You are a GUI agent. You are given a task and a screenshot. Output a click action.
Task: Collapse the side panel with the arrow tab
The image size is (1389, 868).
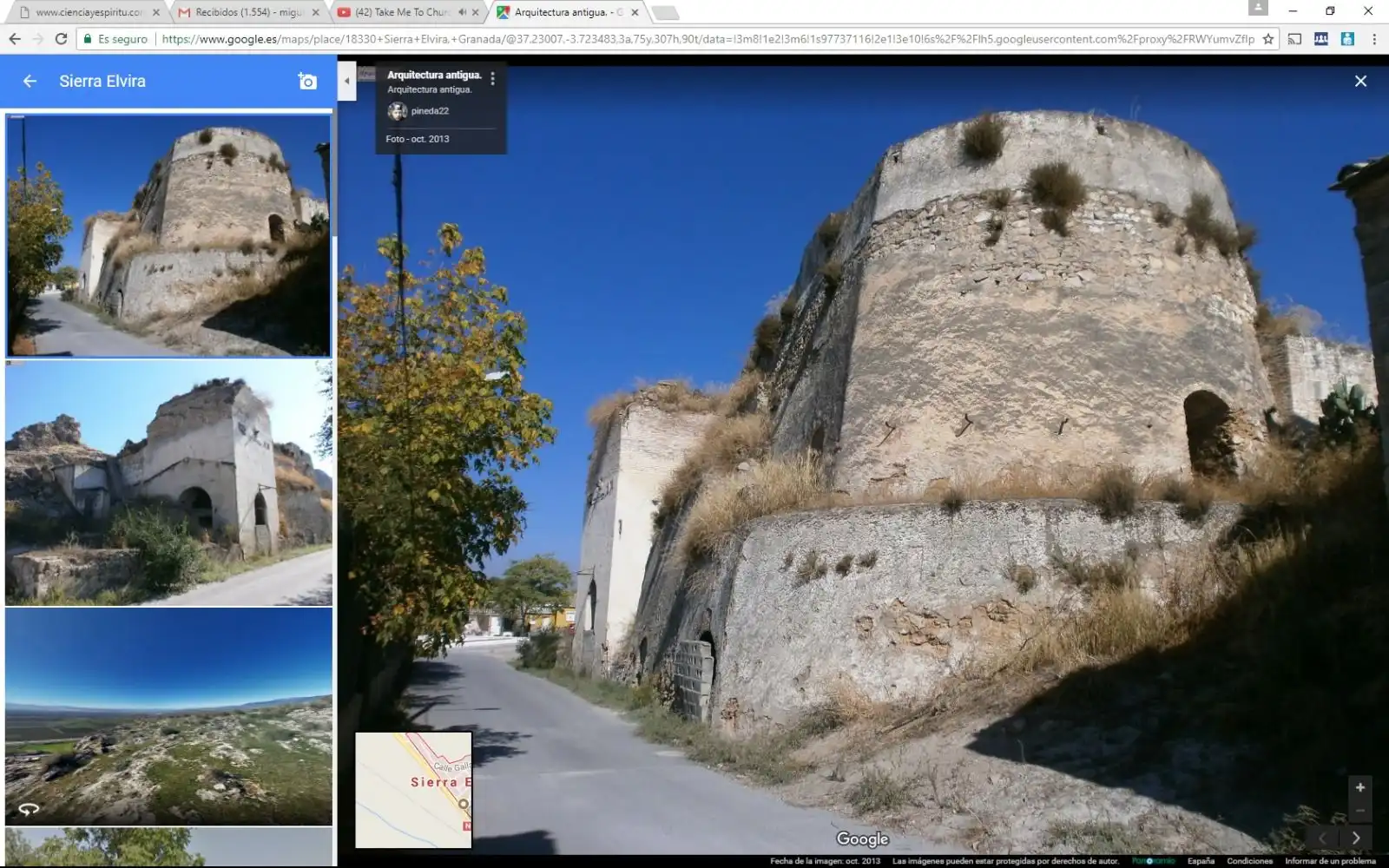(346, 81)
